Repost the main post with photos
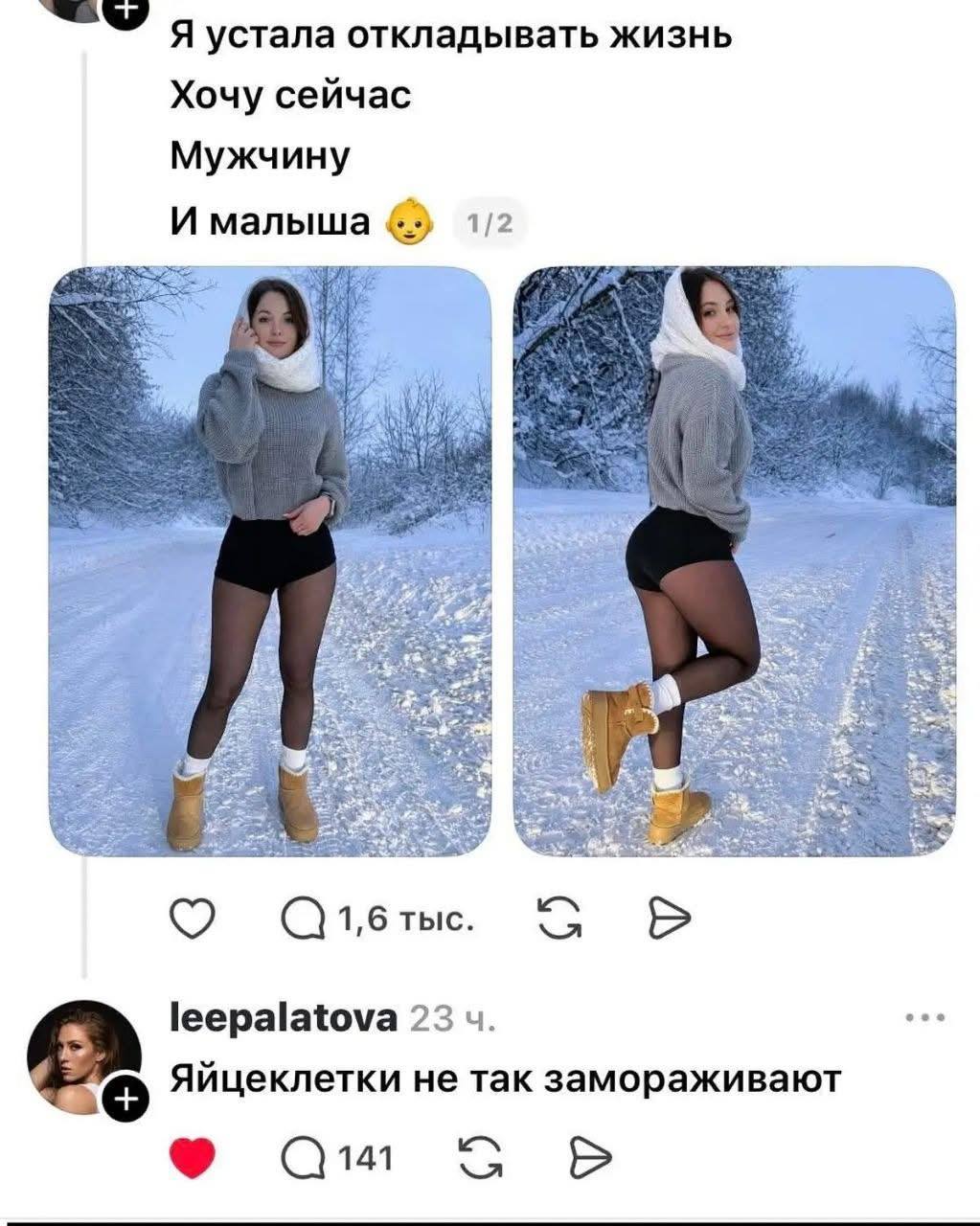 559,919
